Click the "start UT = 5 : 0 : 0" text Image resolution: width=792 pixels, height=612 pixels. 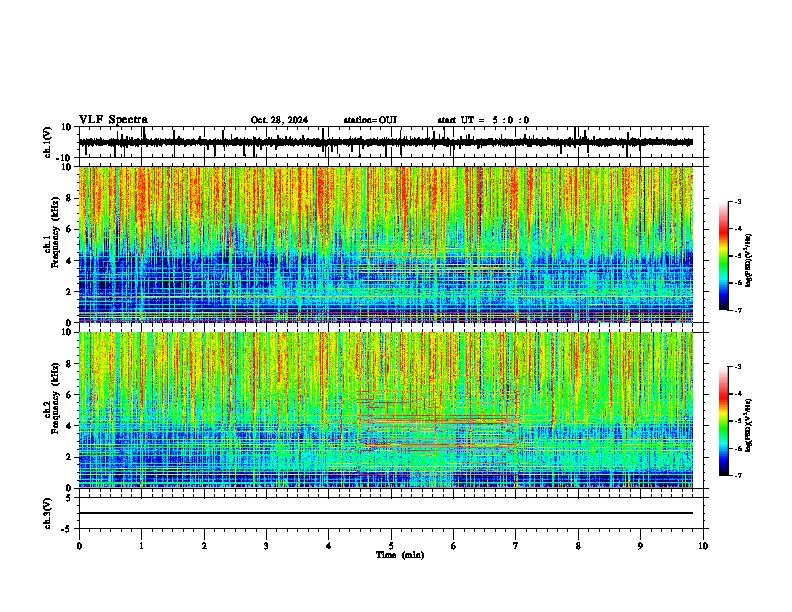(x=483, y=120)
